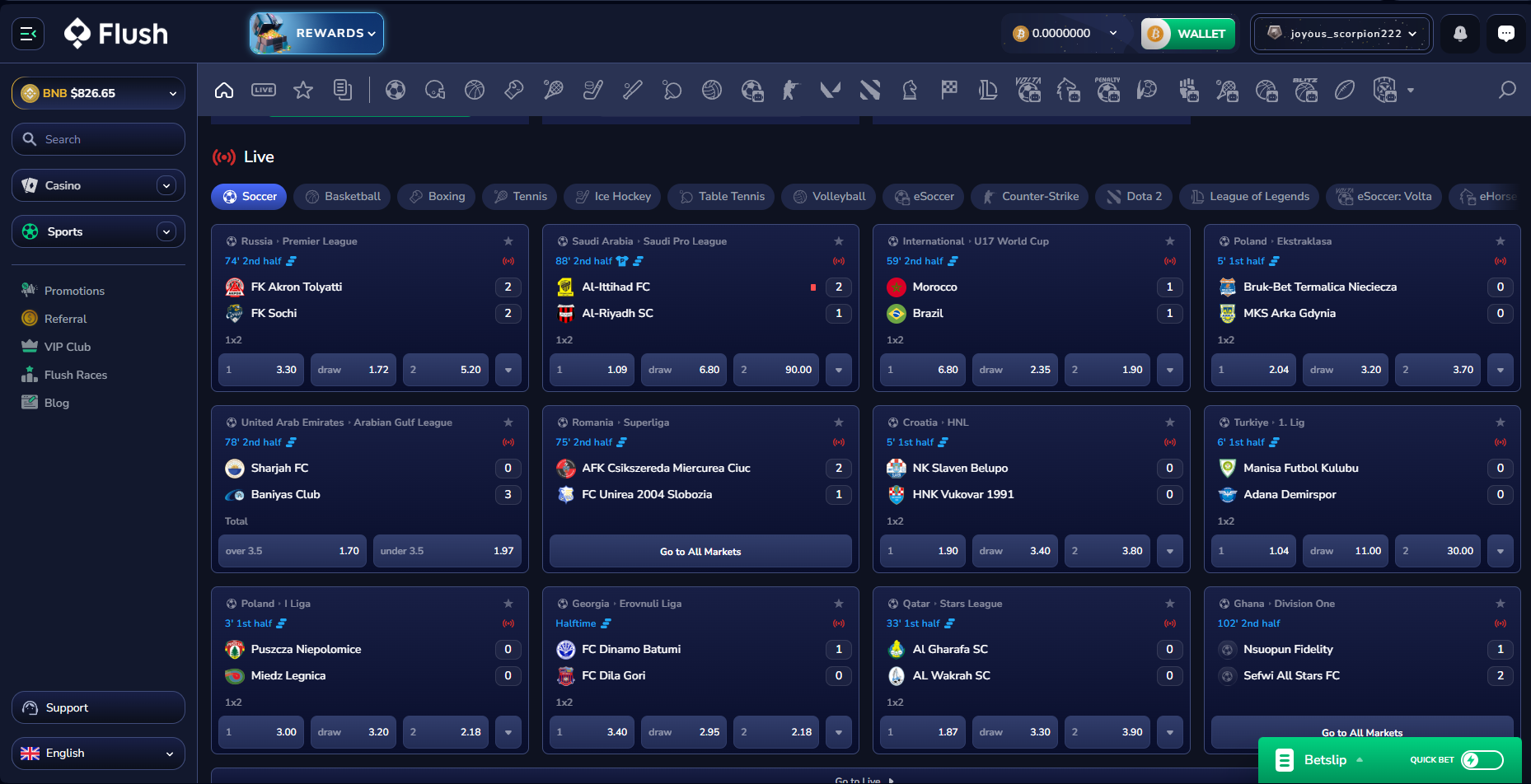Select the Volleyball live filter
This screenshot has height=784, width=1531.
[x=828, y=196]
